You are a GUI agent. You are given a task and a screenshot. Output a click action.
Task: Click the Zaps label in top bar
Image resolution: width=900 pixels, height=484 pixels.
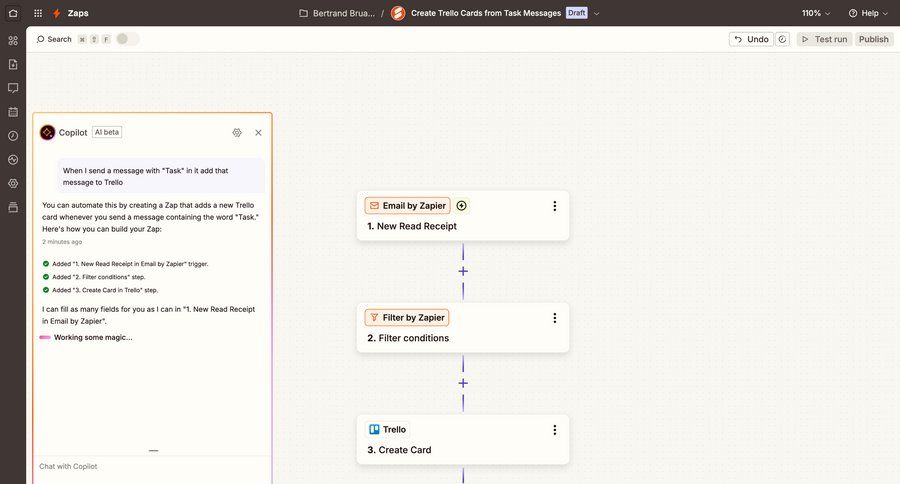(x=78, y=13)
